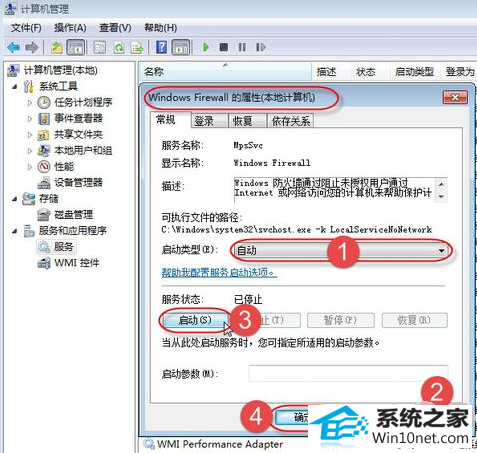Click the green Start service play icon
Screen dimensions: 477x453
tap(205, 47)
